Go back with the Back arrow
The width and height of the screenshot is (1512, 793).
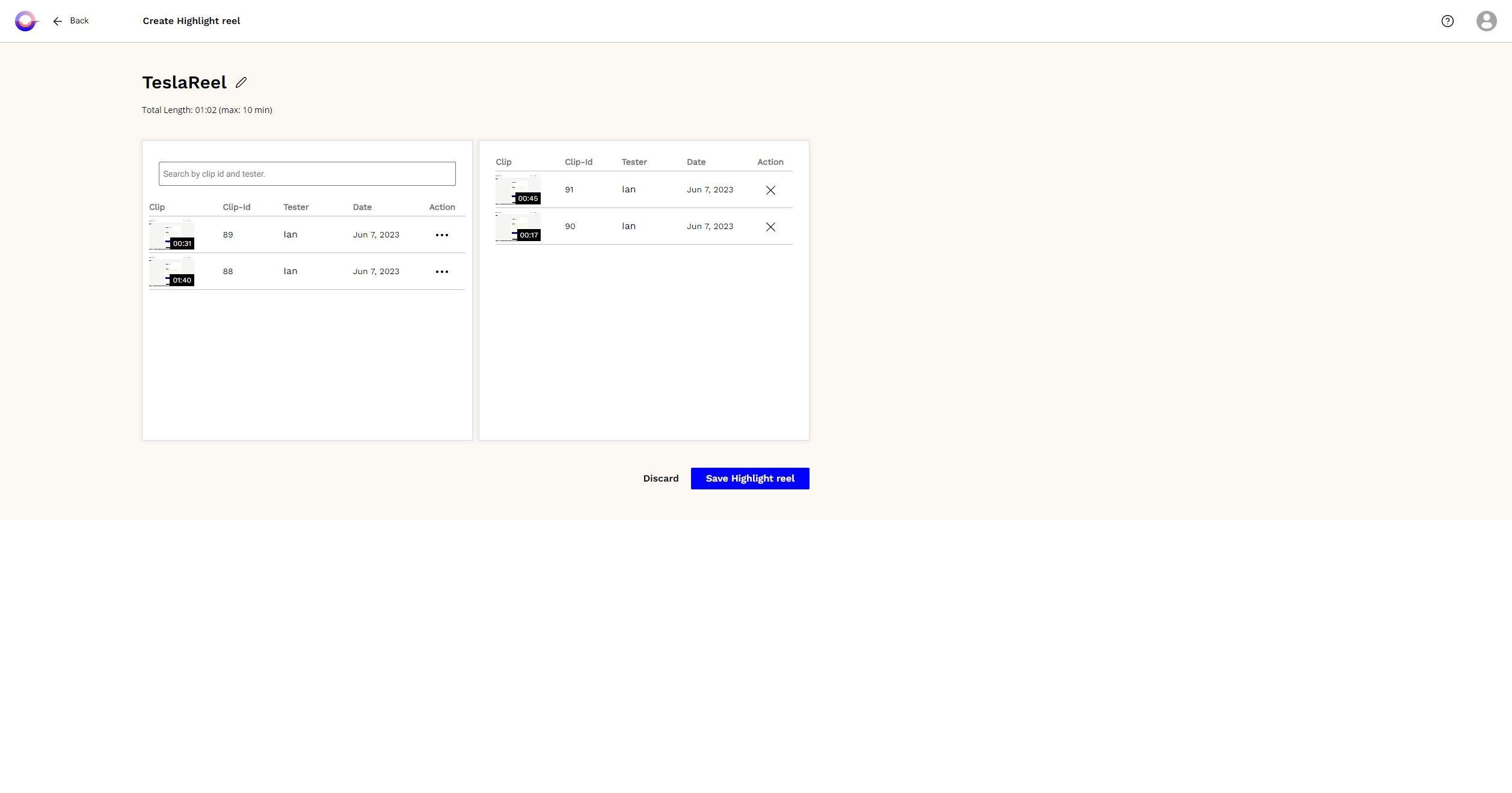pos(70,21)
